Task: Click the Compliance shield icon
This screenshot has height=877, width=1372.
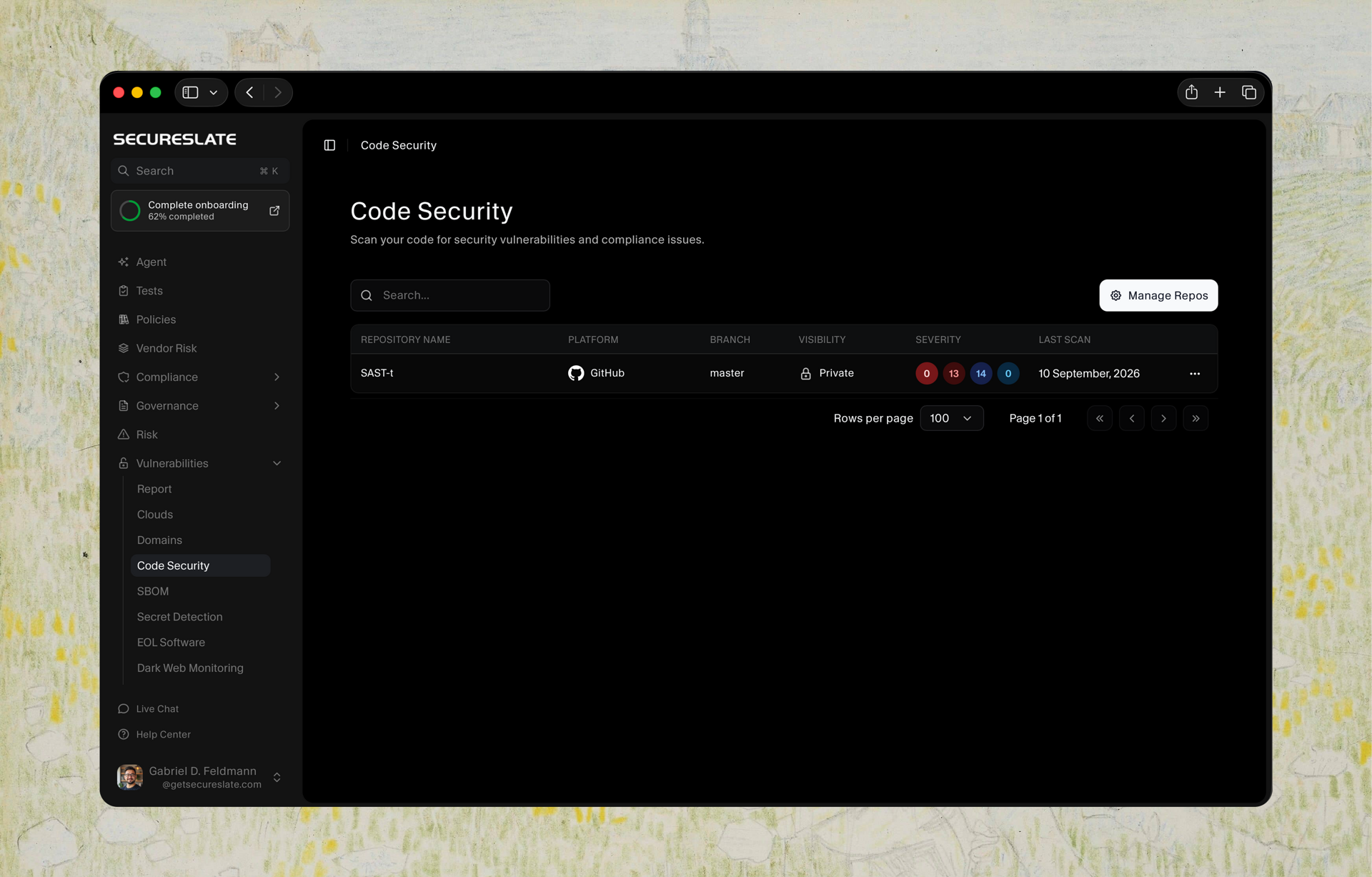Action: [x=124, y=377]
